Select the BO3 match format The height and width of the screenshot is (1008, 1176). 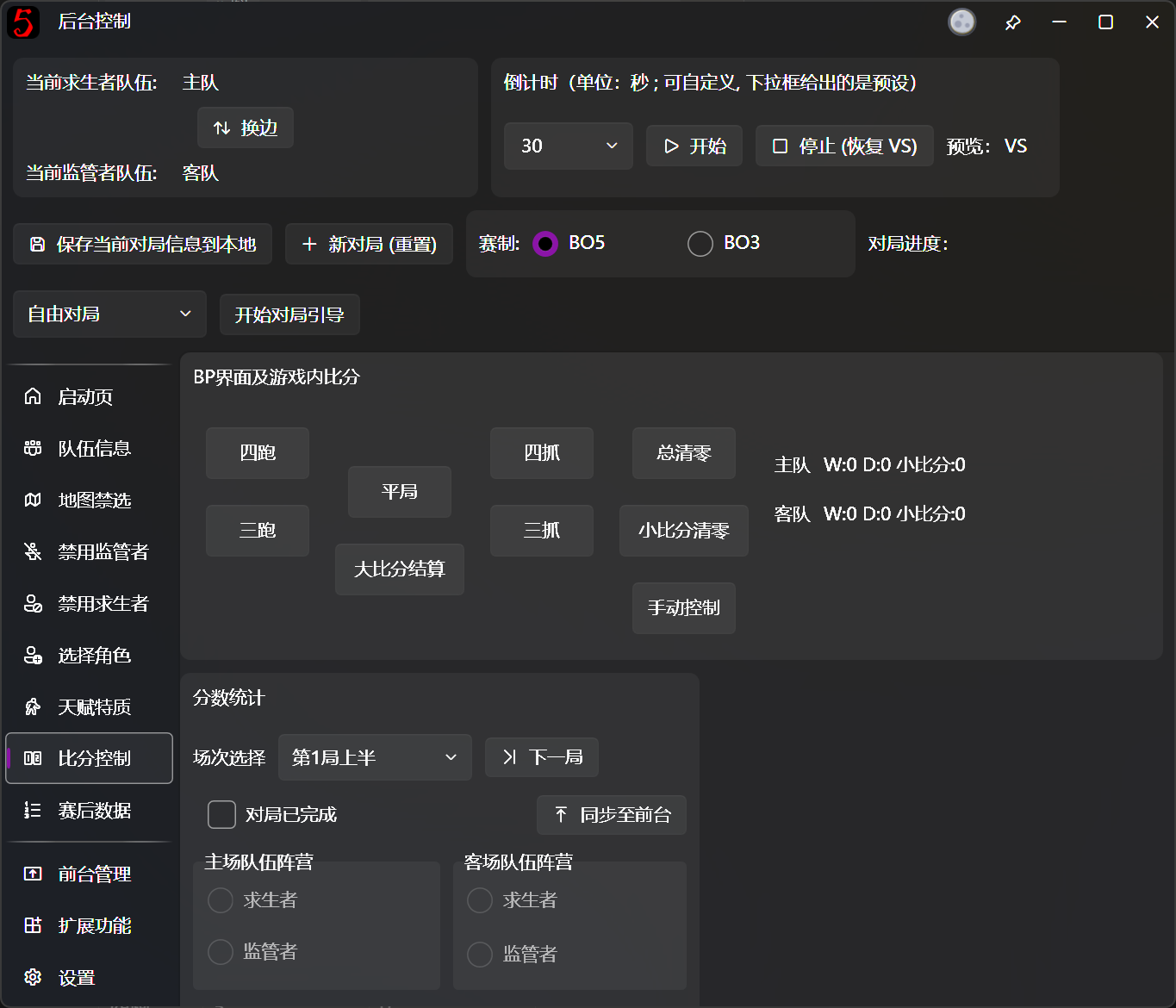(700, 243)
